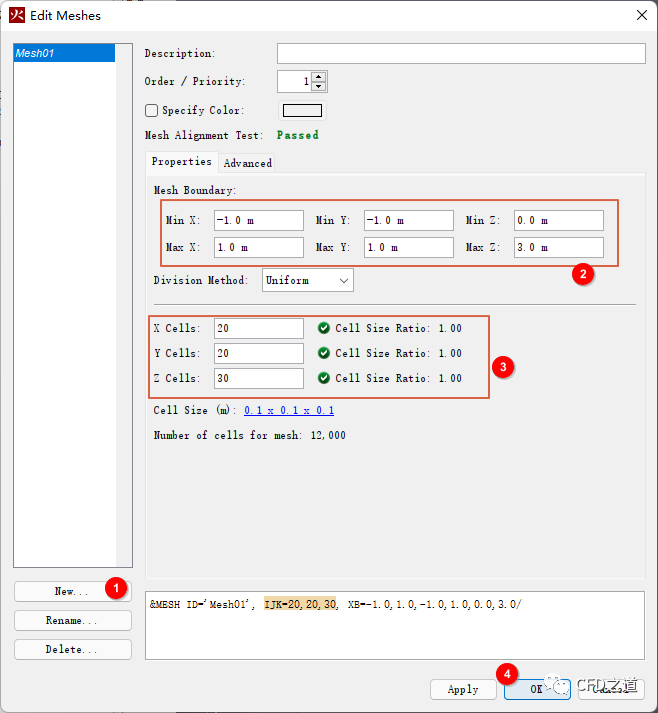Click green check icon beside X Cells ratio
658x713 pixels.
click(324, 328)
